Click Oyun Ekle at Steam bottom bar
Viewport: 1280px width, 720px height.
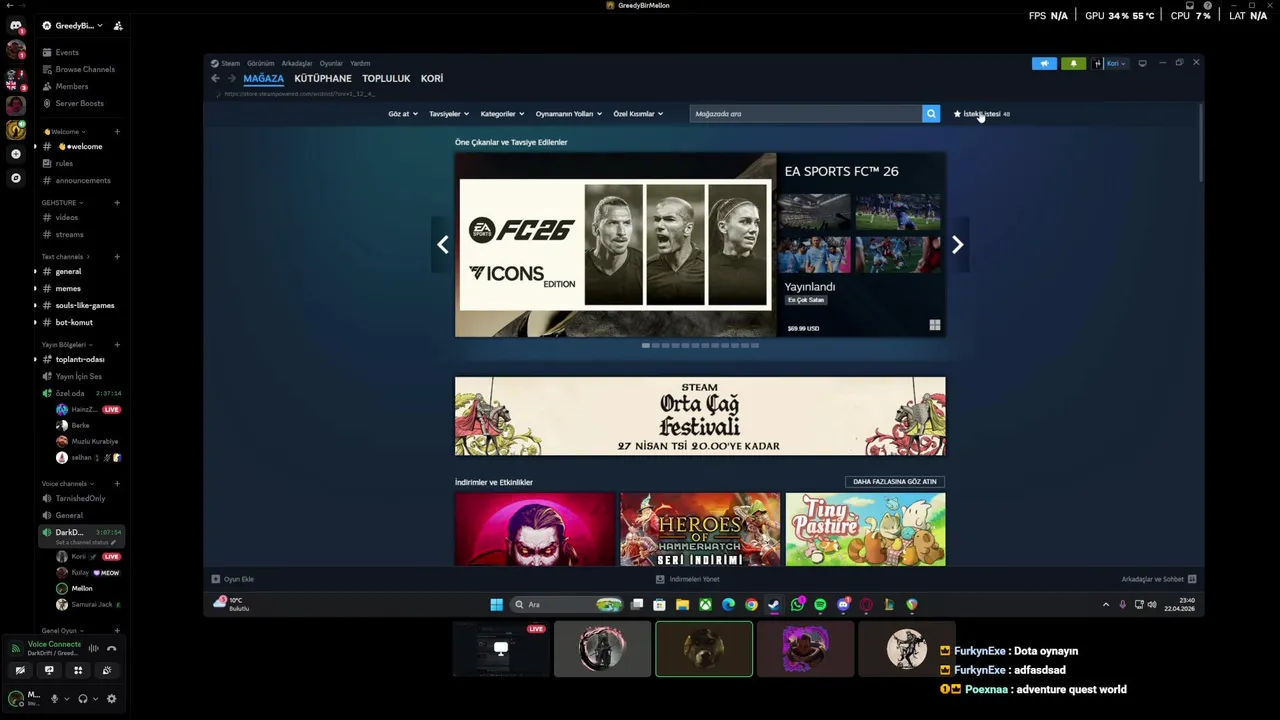coord(233,579)
